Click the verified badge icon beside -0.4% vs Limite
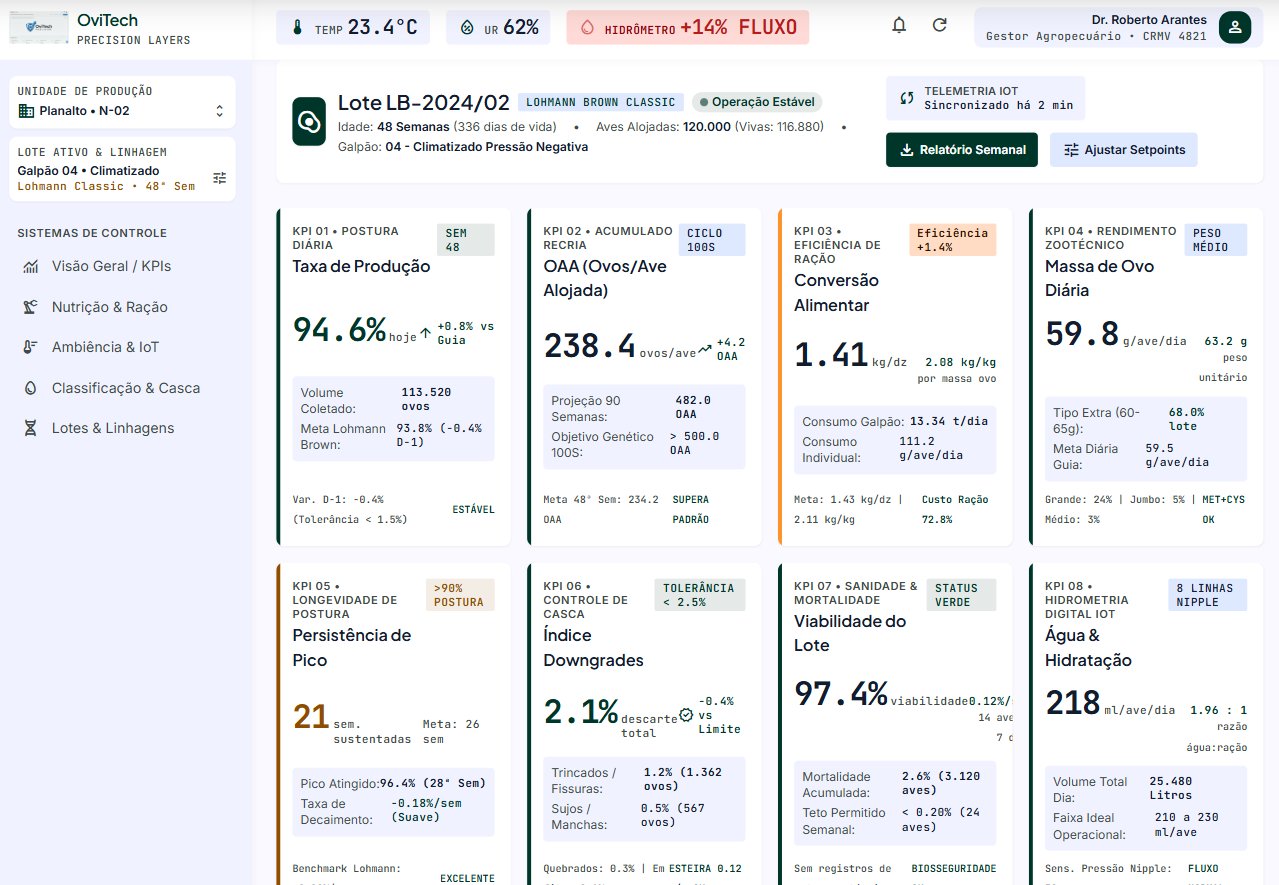 point(686,715)
